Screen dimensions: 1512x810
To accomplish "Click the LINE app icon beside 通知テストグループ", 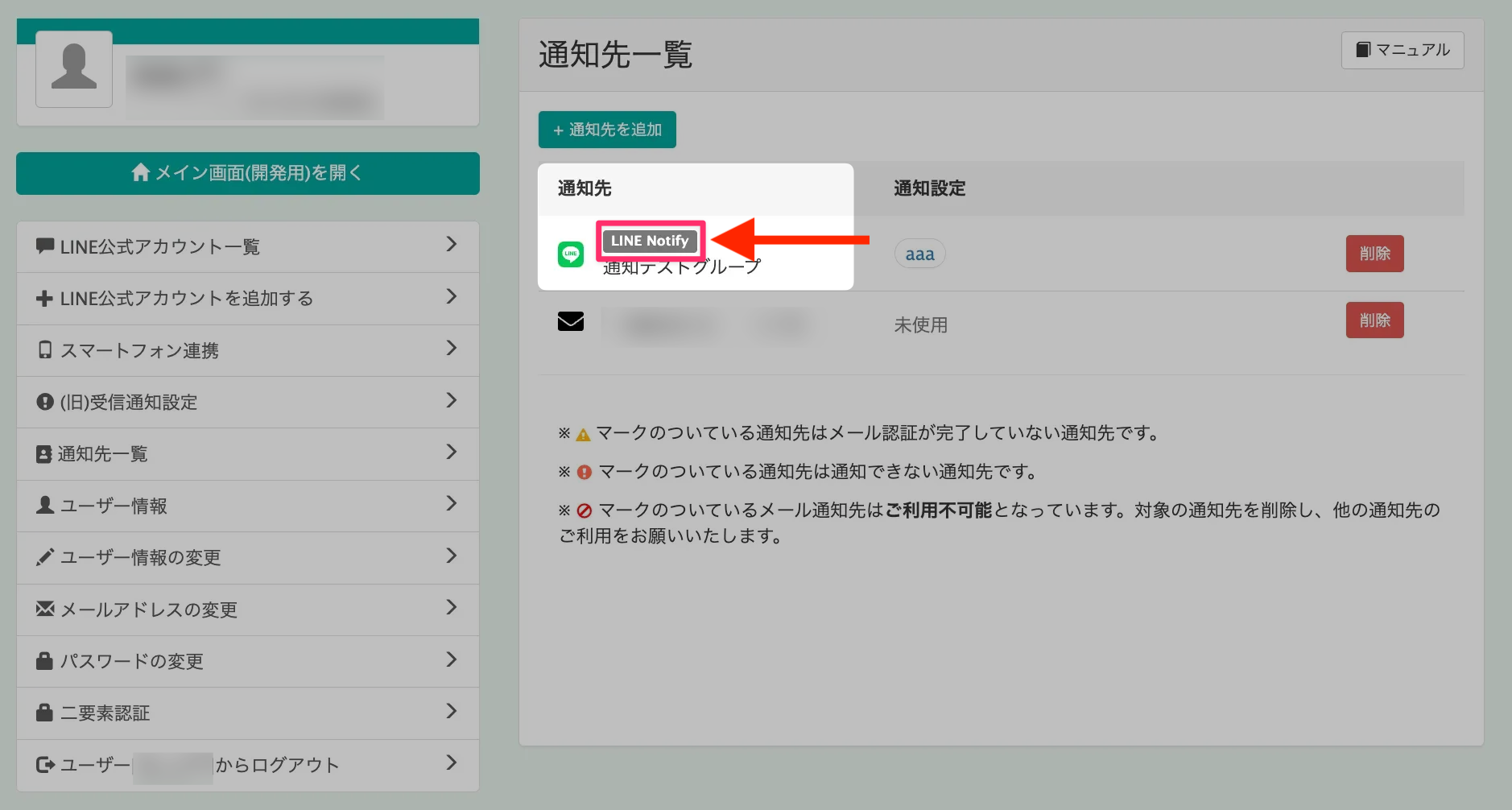I will coord(570,254).
